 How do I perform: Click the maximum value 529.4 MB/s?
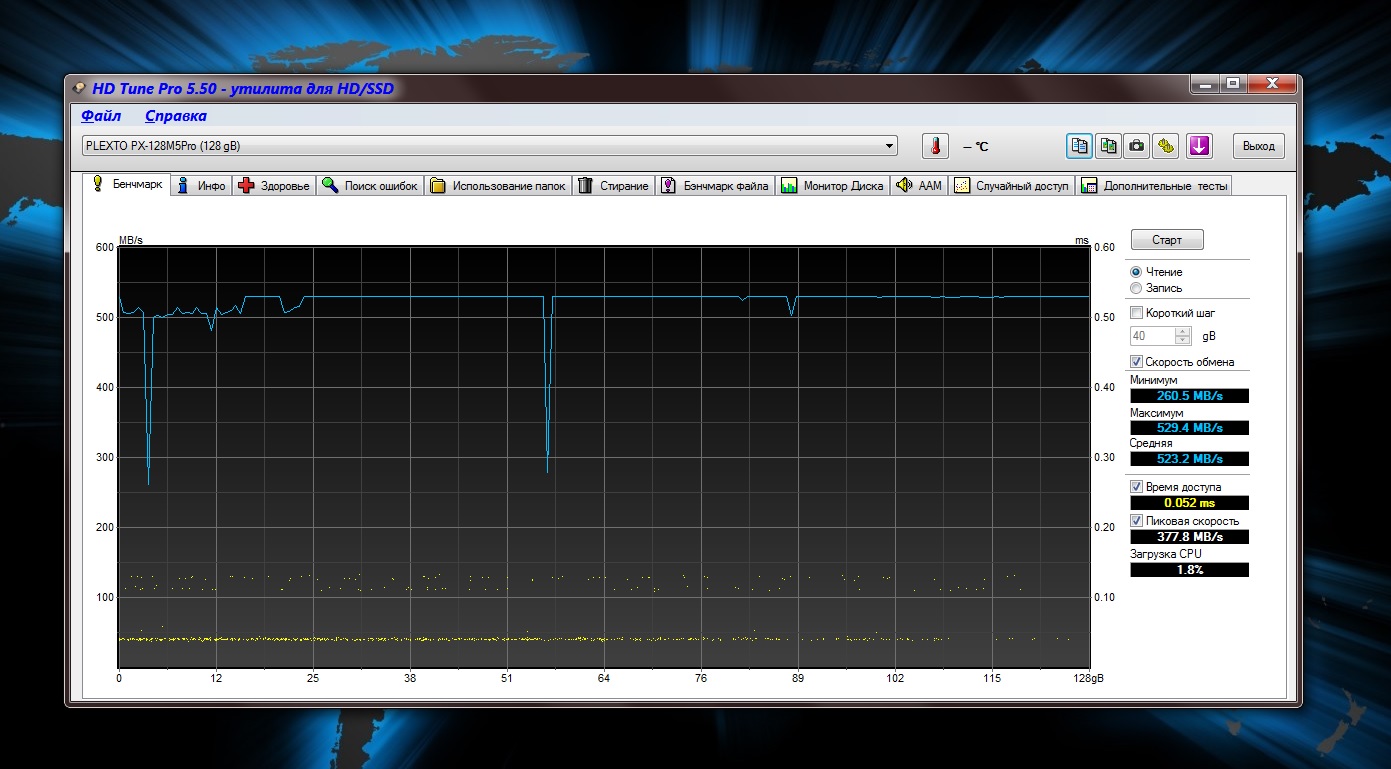coord(1190,427)
